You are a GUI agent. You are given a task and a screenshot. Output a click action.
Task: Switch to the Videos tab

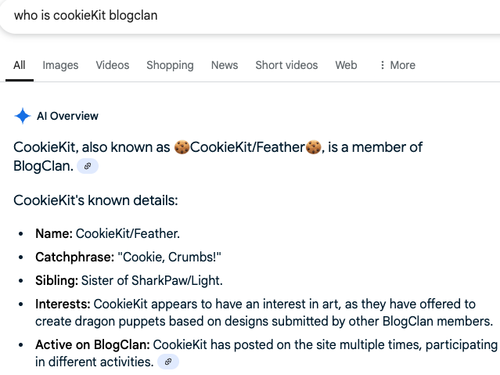pos(112,65)
